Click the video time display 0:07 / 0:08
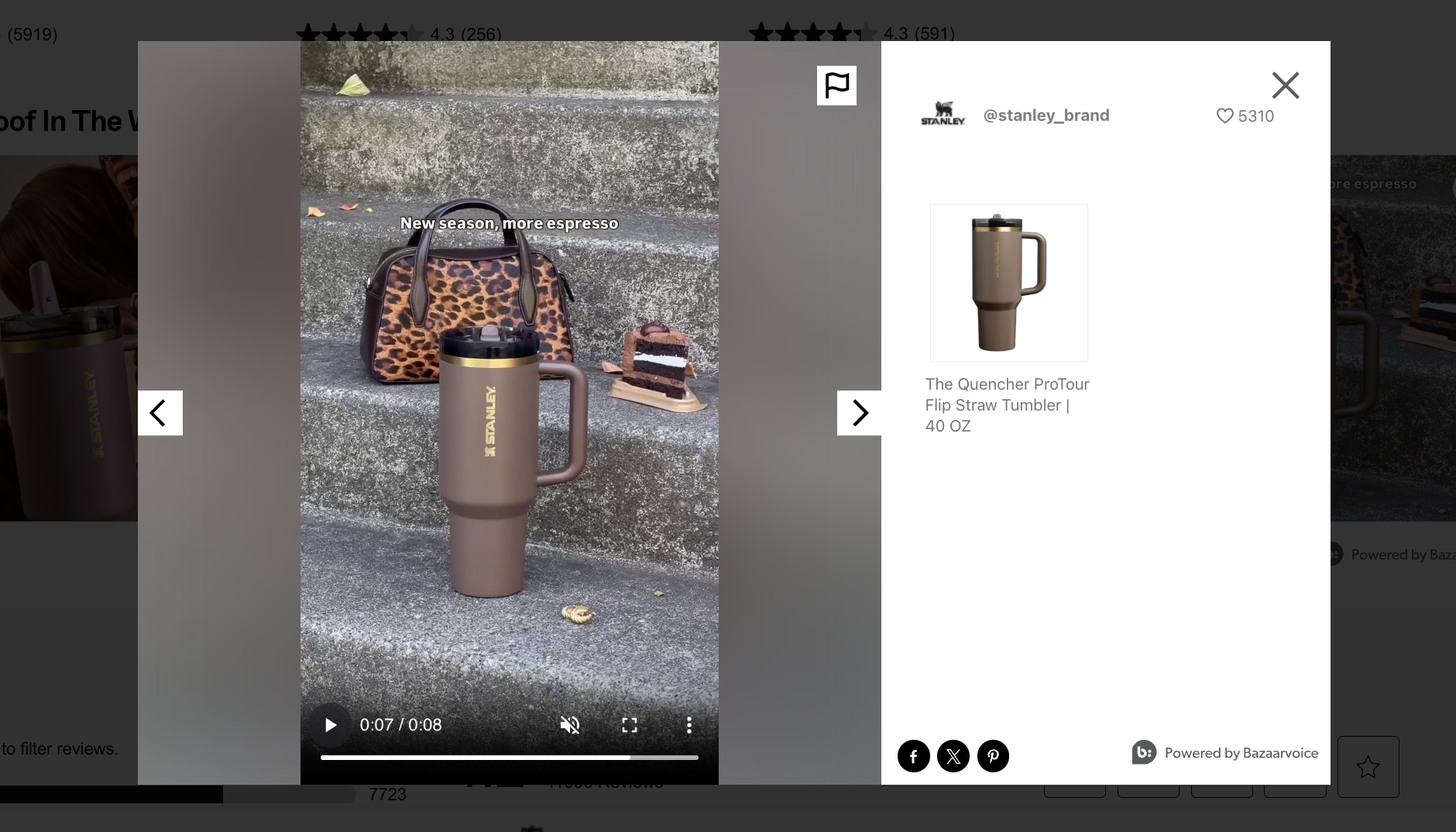 click(x=400, y=725)
